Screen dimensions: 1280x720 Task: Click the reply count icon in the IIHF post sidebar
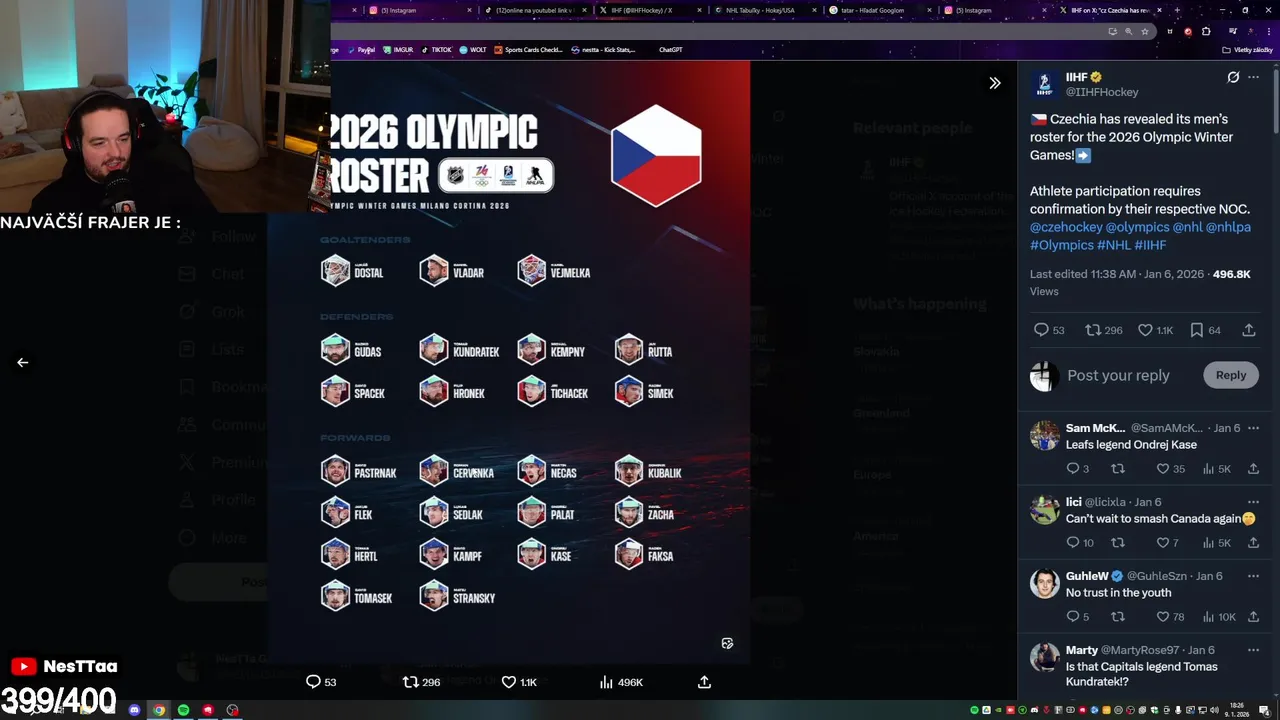click(1041, 330)
